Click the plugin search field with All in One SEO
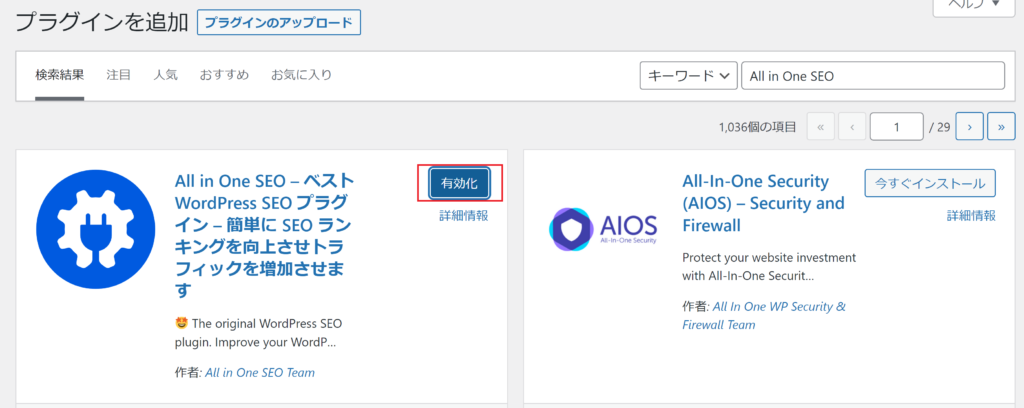The height and width of the screenshot is (408, 1024). (x=873, y=76)
